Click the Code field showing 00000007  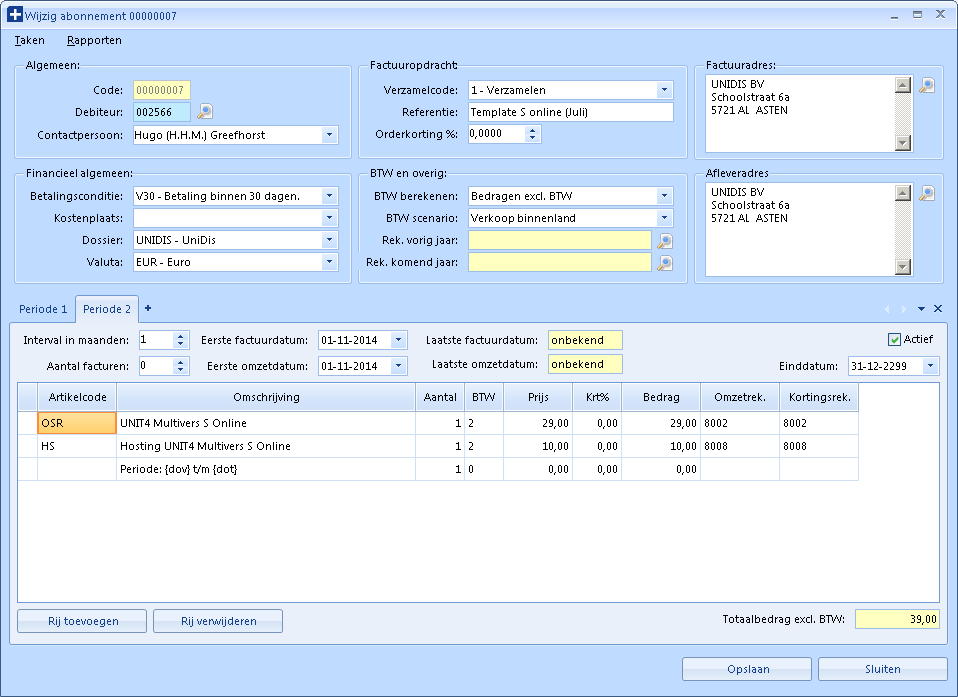(162, 90)
